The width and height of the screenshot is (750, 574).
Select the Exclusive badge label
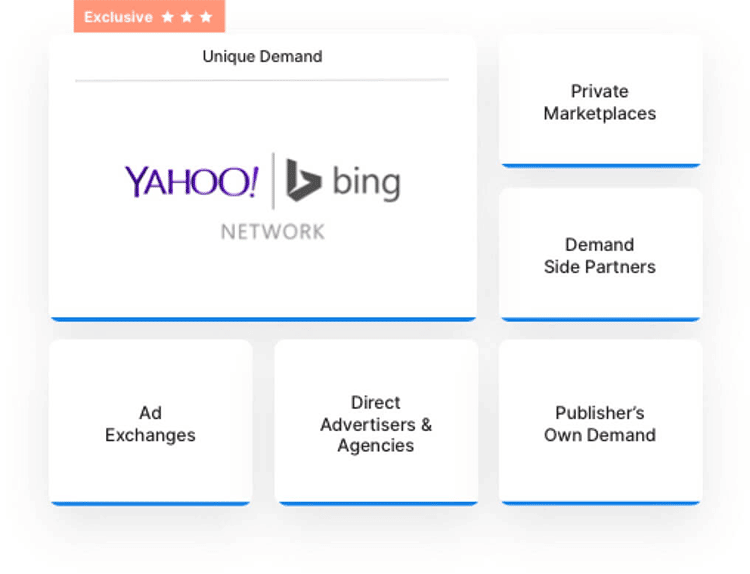[118, 17]
